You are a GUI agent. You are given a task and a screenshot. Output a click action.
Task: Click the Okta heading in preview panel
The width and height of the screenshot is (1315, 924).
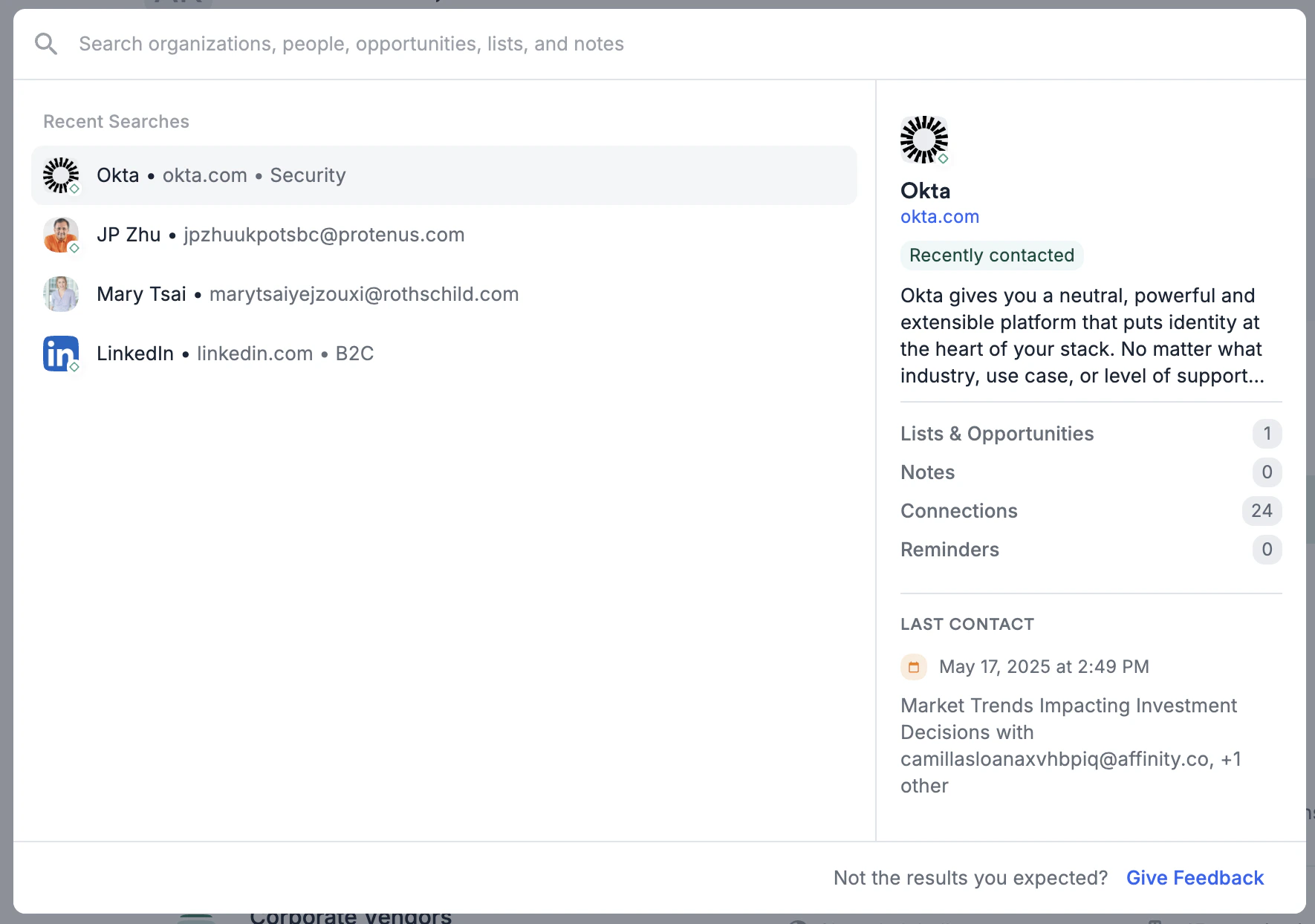[x=925, y=191]
